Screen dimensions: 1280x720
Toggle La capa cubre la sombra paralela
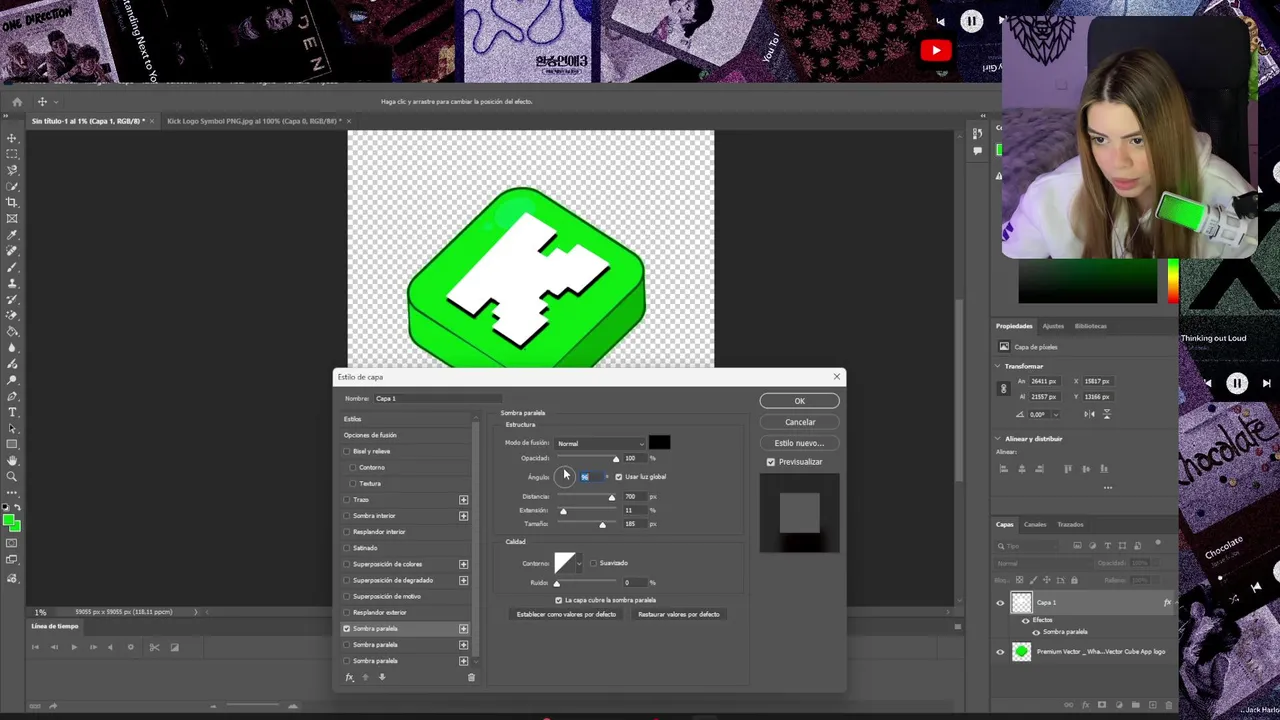(x=559, y=600)
